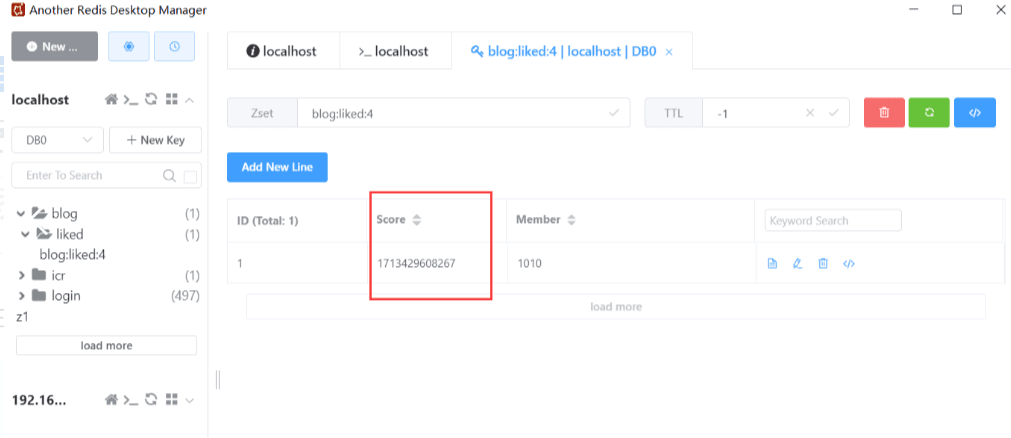Delete the blog:liked:4 key with red trash button
Screen dimensions: 1011x438
pyautogui.click(x=884, y=113)
